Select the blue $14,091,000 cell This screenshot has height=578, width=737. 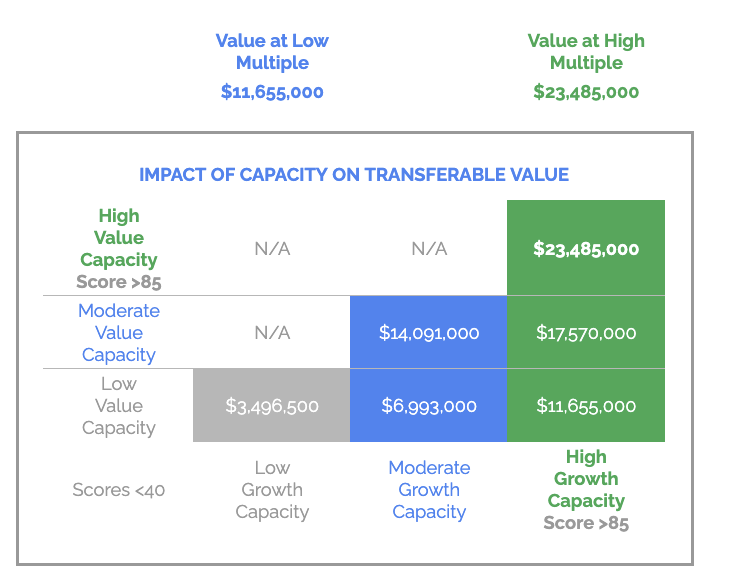pyautogui.click(x=429, y=333)
